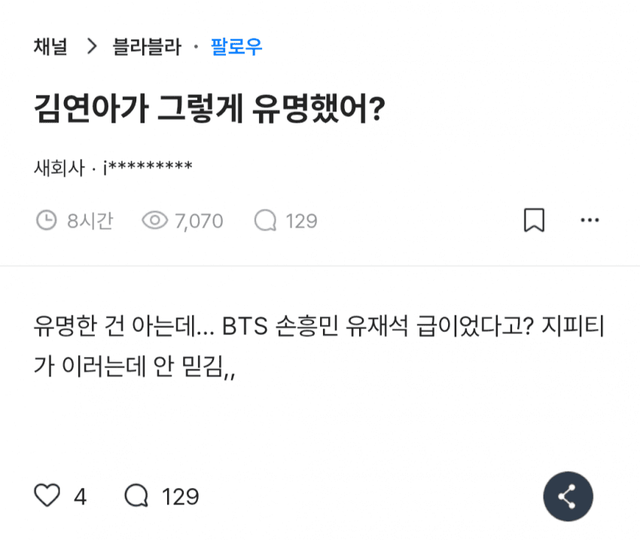Image resolution: width=640 pixels, height=540 pixels.
Task: Click the like count 4 beside the heart
Action: pos(80,496)
